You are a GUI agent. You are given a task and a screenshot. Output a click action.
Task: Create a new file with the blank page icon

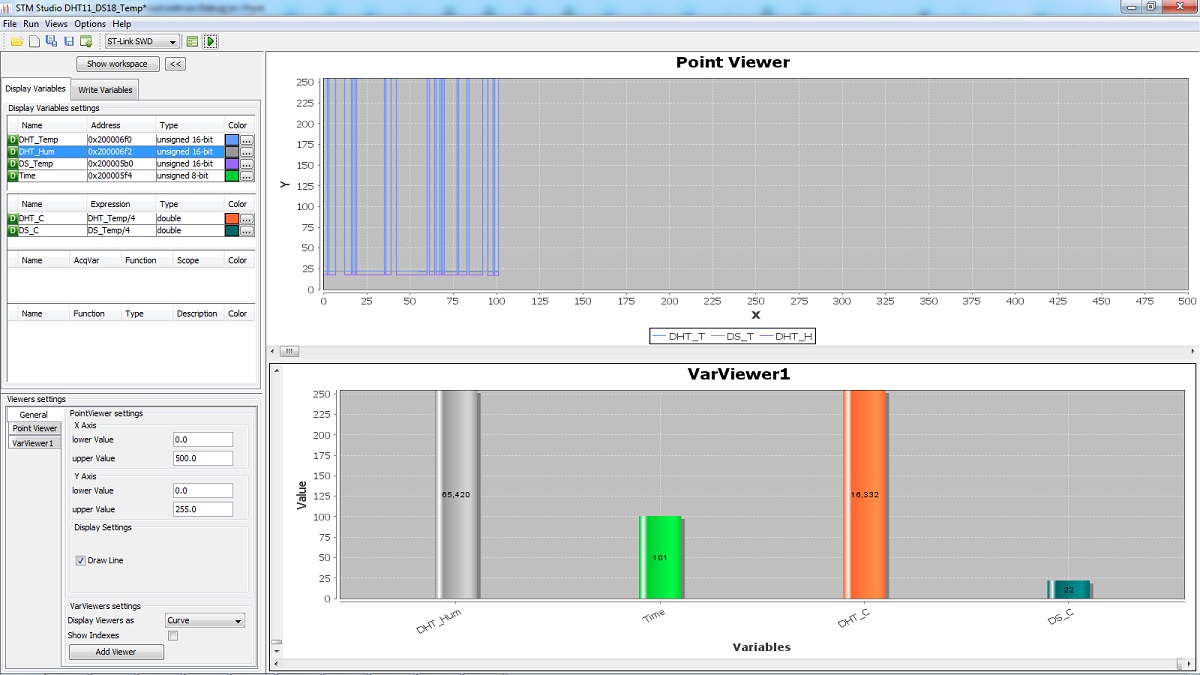click(34, 42)
